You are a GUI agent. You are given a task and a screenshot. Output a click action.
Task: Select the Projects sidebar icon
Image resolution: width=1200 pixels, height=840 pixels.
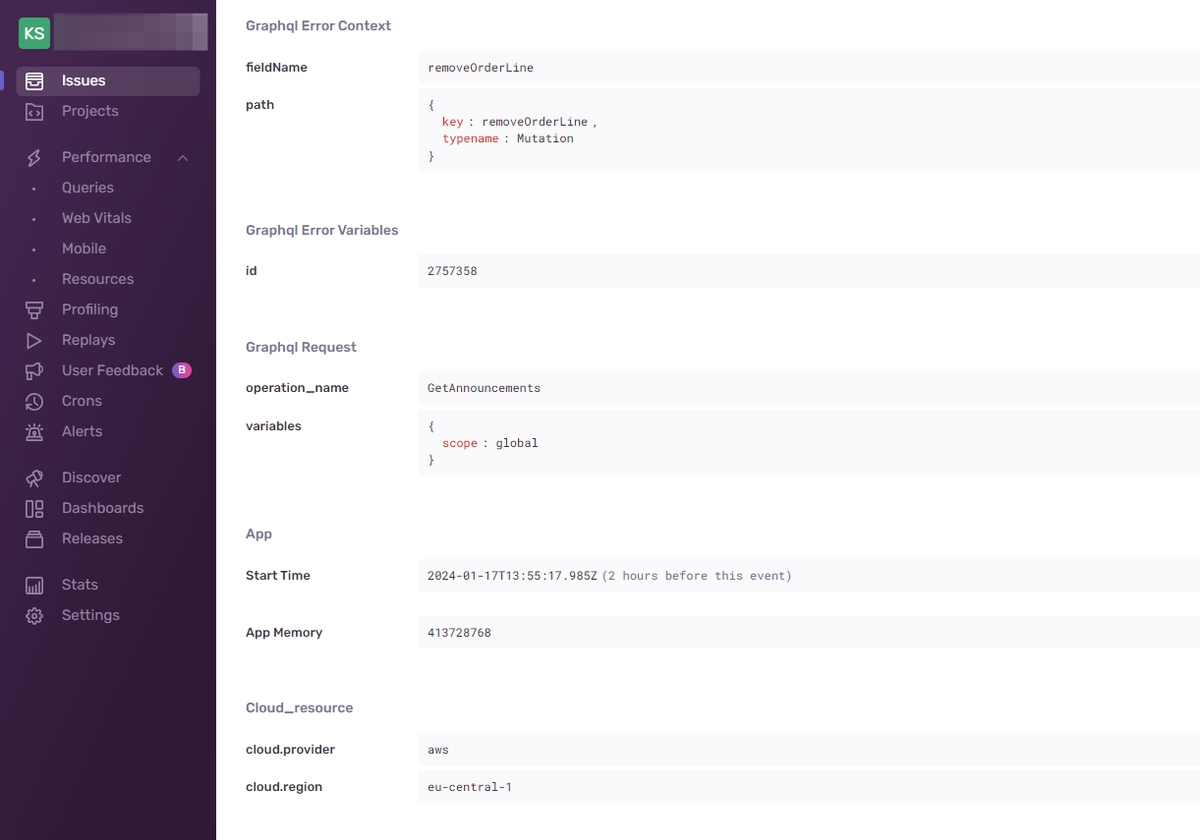point(36,110)
